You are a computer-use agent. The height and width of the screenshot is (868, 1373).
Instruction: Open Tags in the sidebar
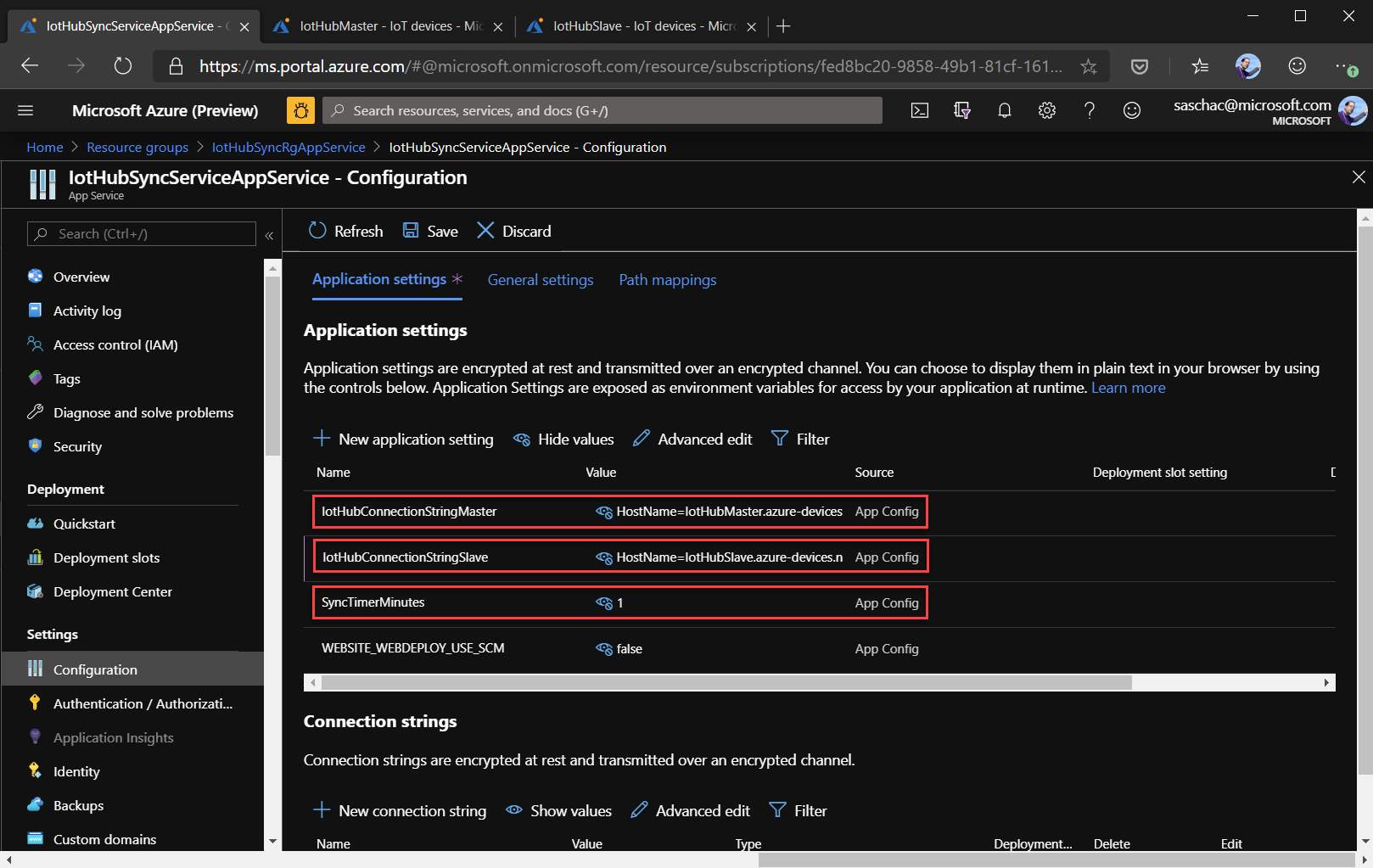tap(67, 378)
